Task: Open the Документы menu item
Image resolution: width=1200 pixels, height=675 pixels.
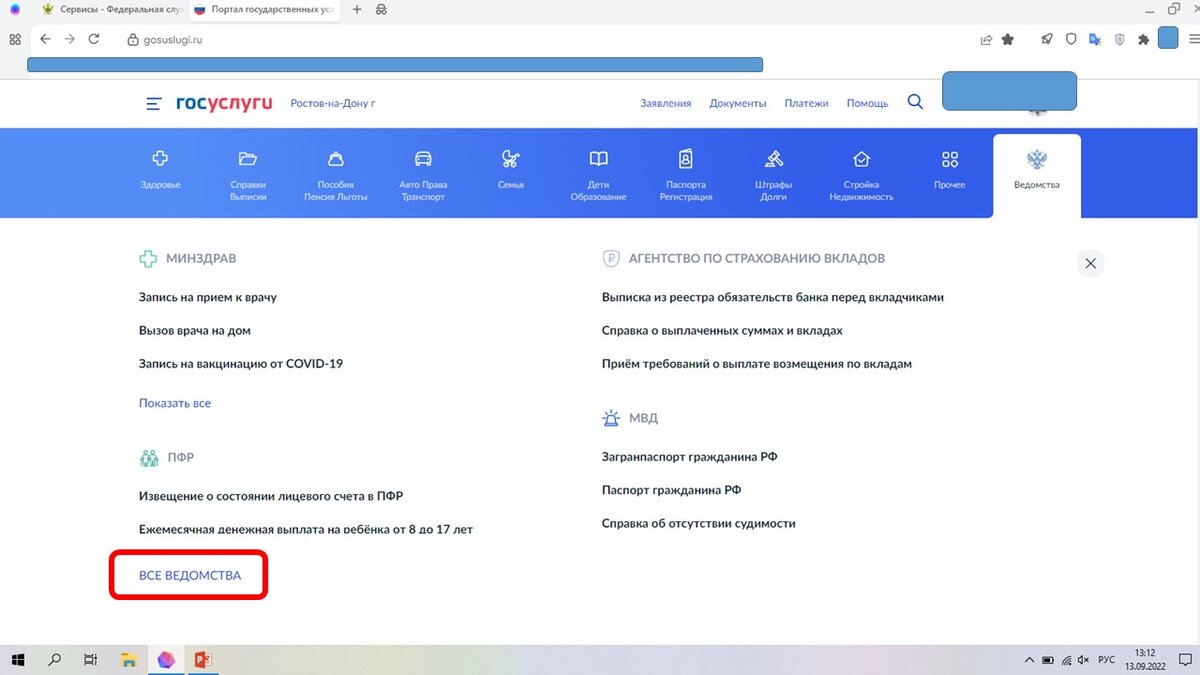Action: click(x=738, y=103)
